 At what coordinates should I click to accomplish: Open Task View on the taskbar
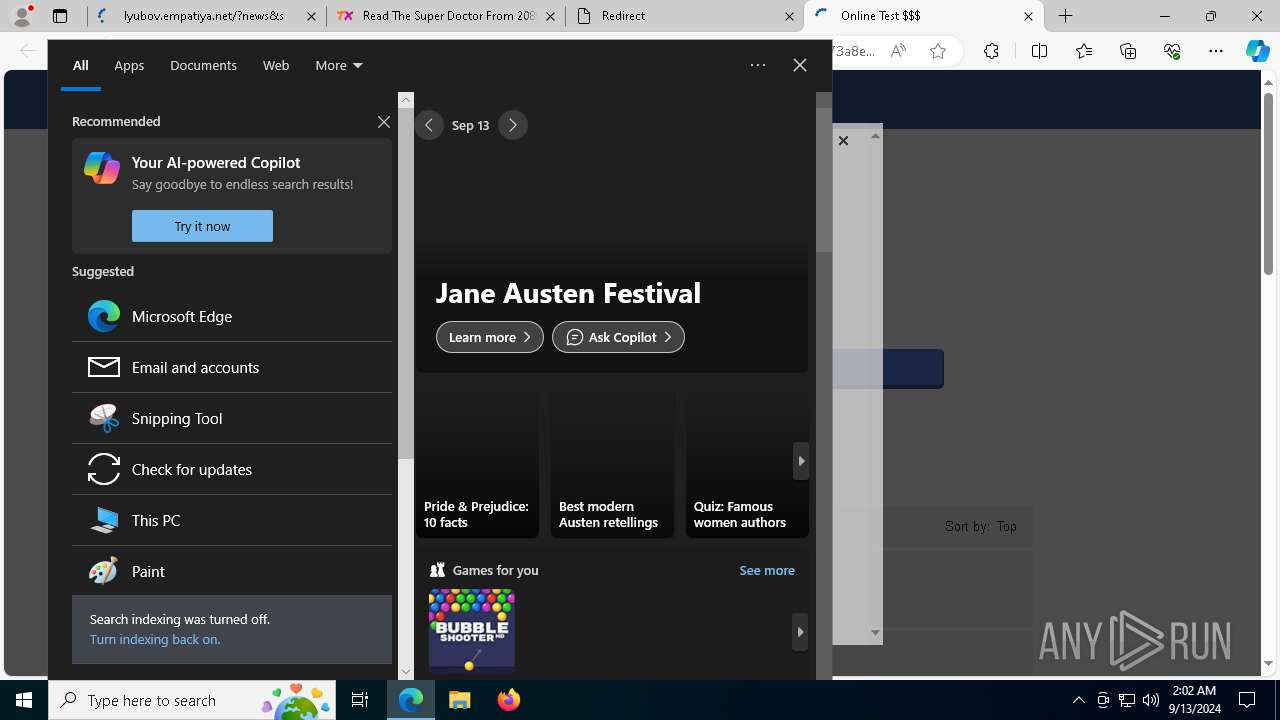coord(360,700)
